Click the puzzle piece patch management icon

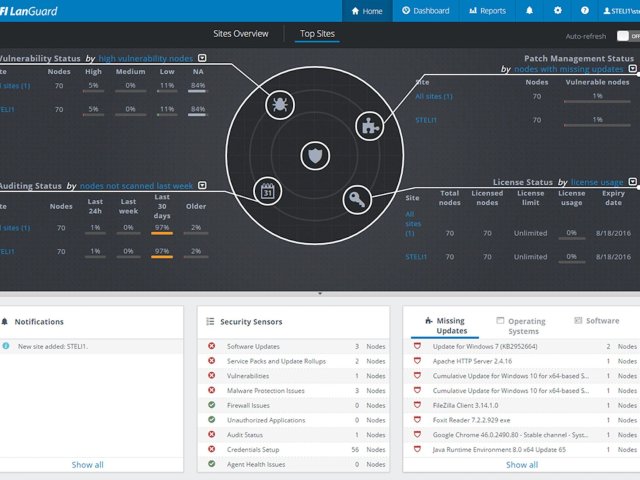(x=369, y=126)
